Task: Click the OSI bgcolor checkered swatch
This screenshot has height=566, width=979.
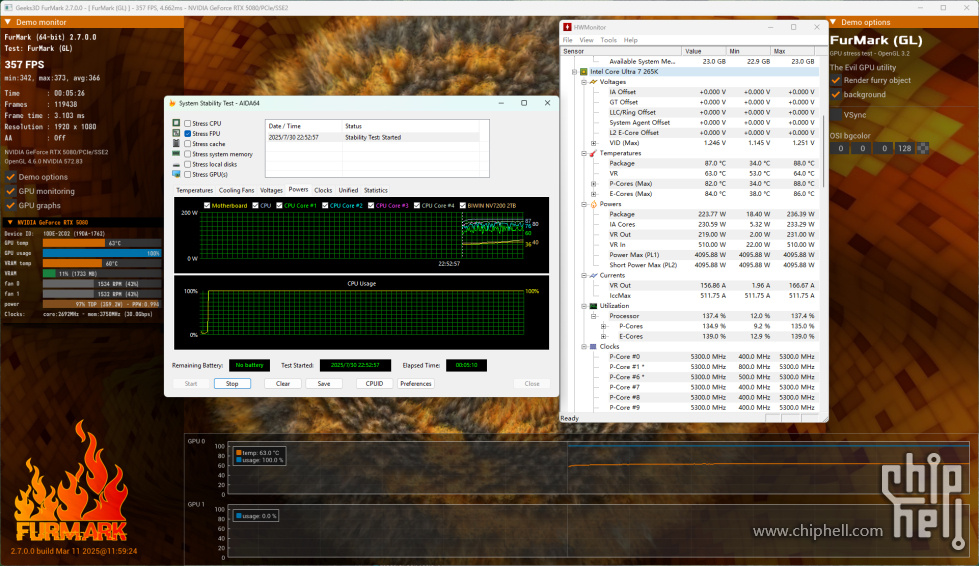Action: click(x=922, y=149)
